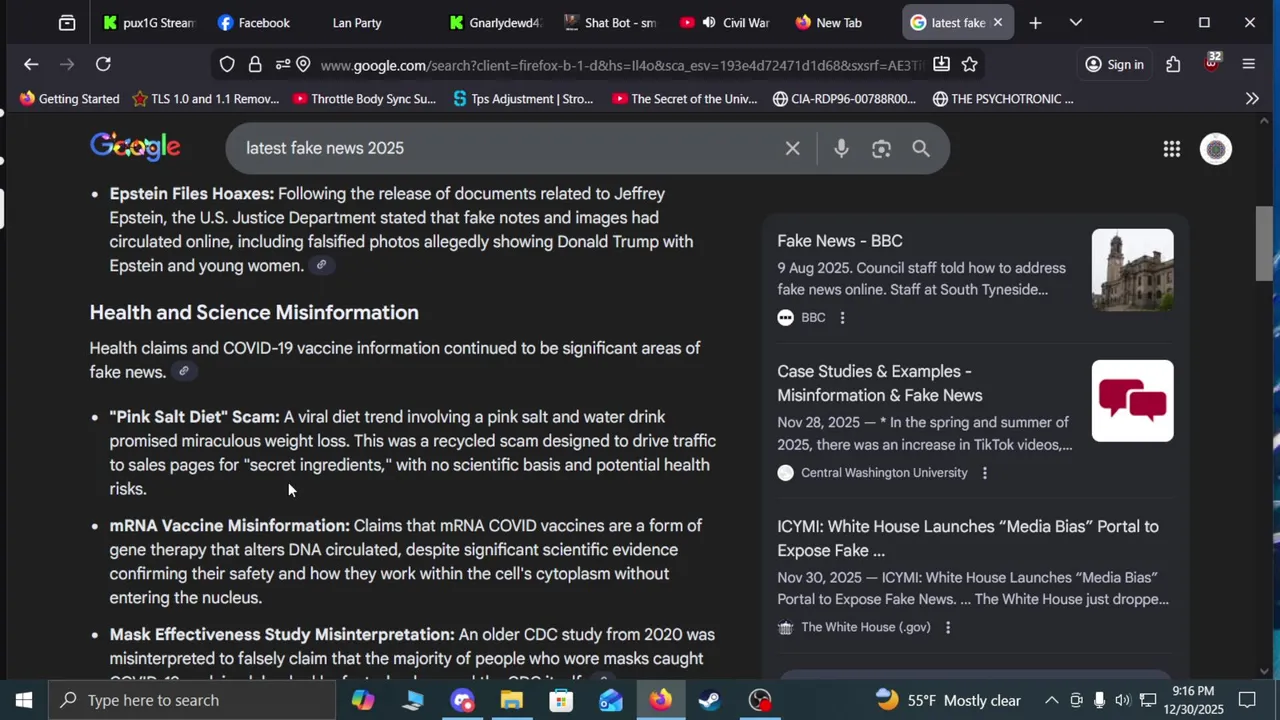This screenshot has width=1280, height=720.
Task: Focus the address bar URL field
Action: (x=620, y=65)
